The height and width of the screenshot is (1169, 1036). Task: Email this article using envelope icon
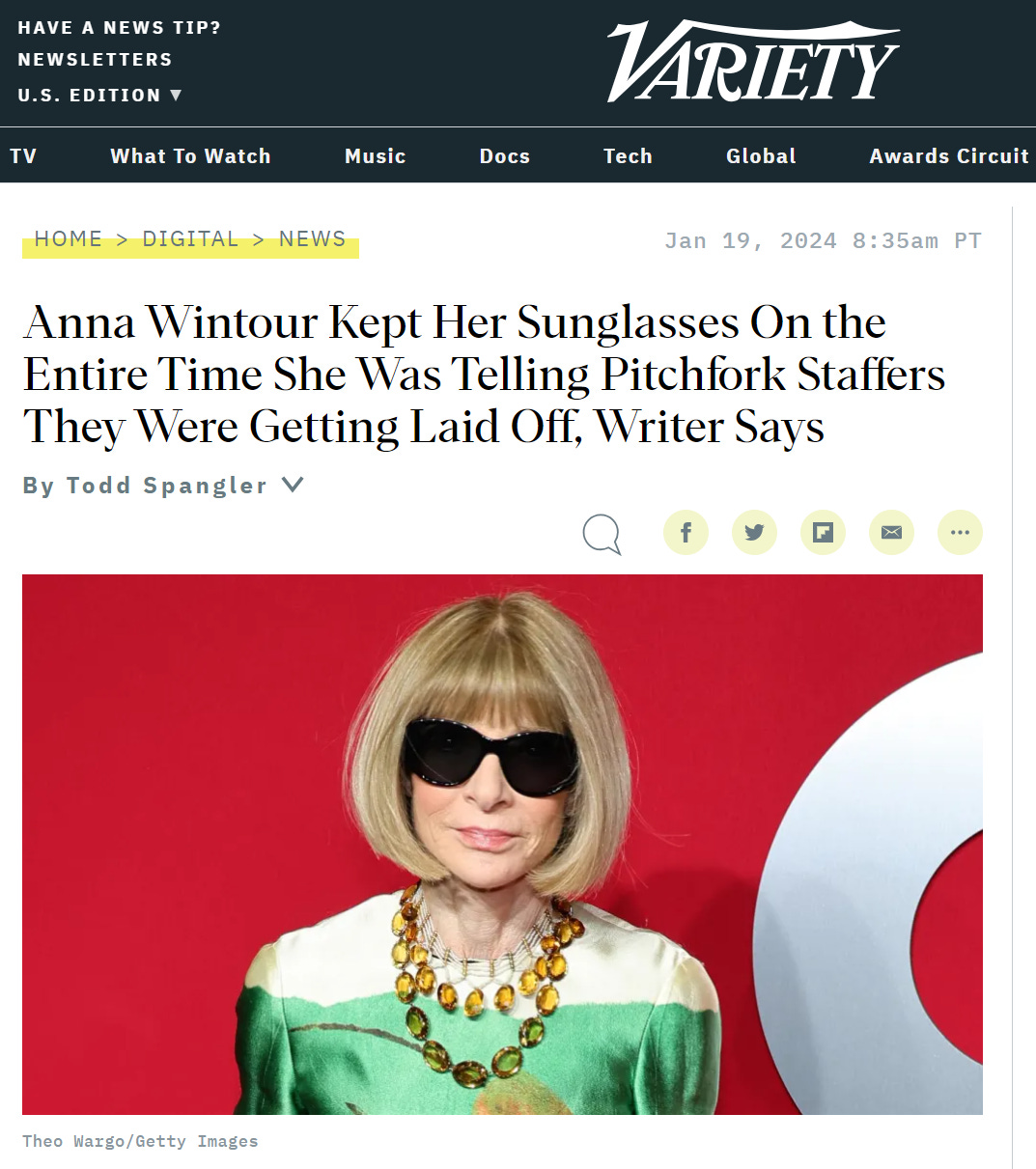click(891, 532)
